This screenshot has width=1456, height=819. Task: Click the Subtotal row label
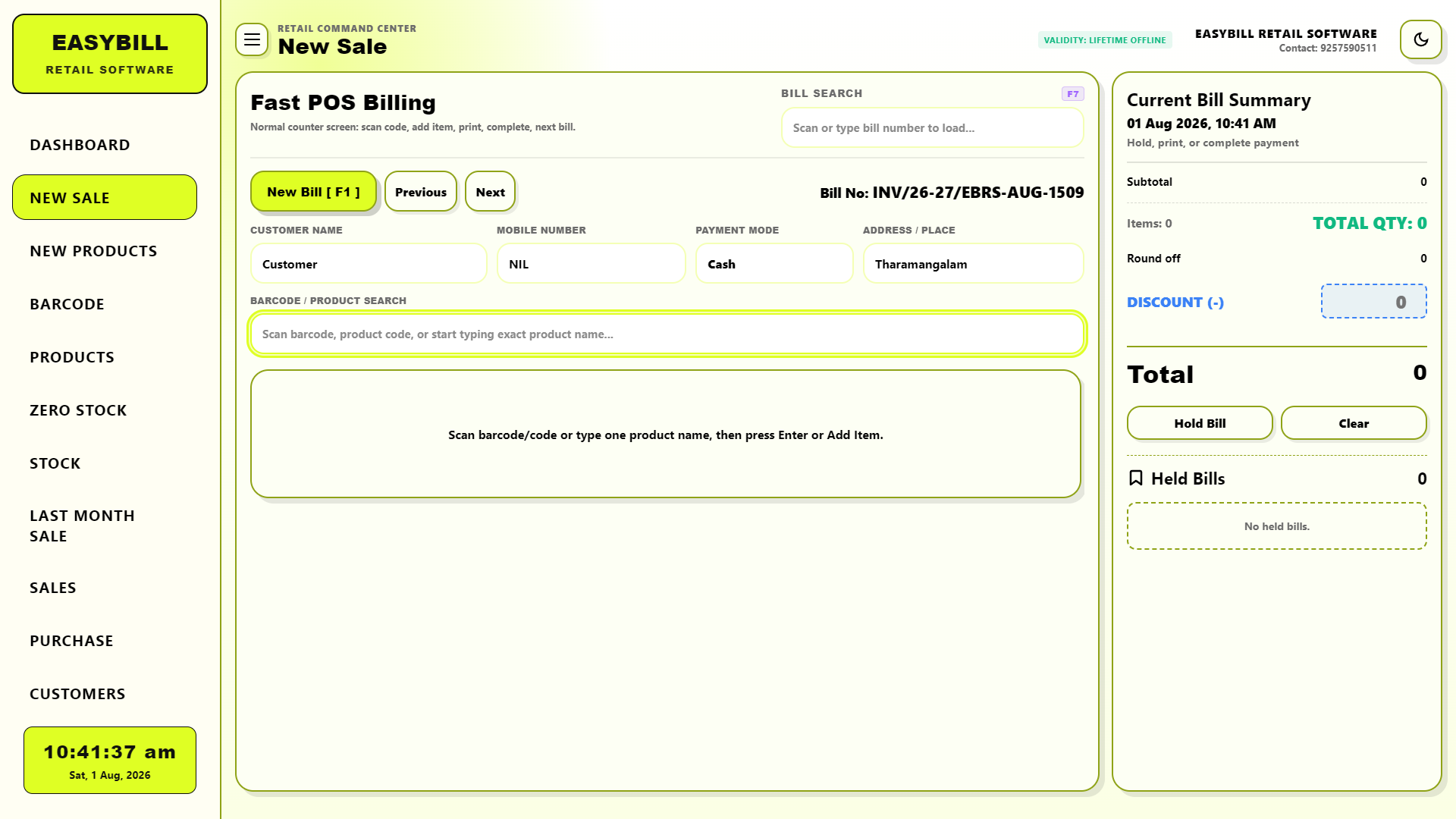tap(1149, 181)
